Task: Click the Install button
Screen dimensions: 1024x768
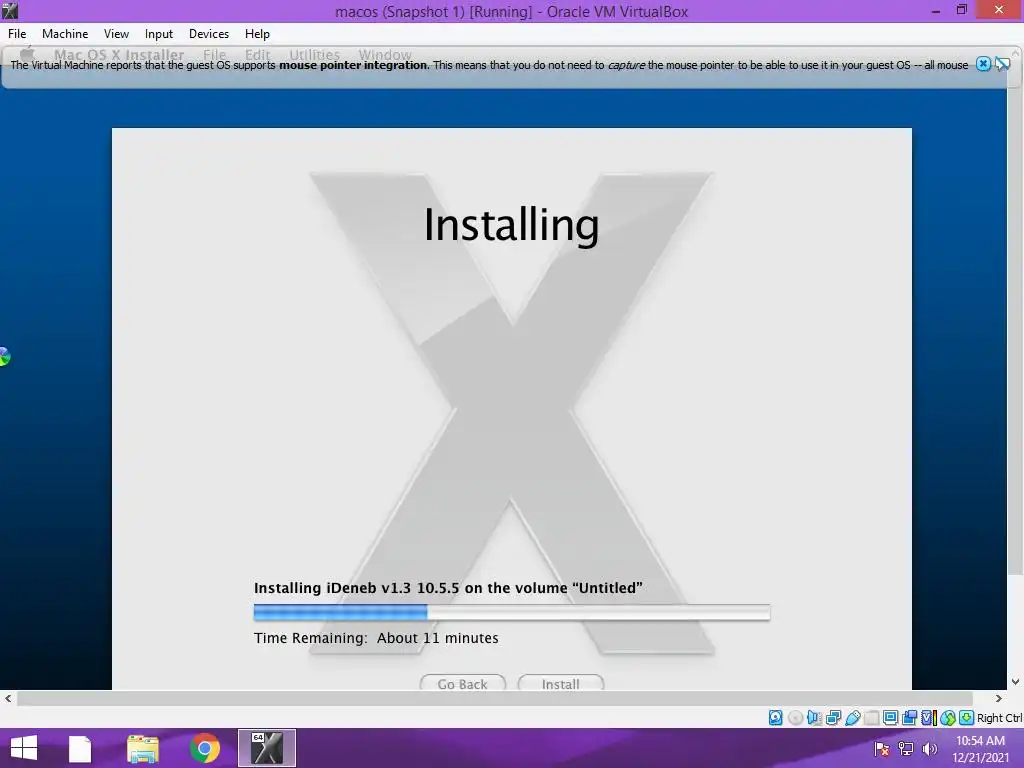Action: point(560,683)
